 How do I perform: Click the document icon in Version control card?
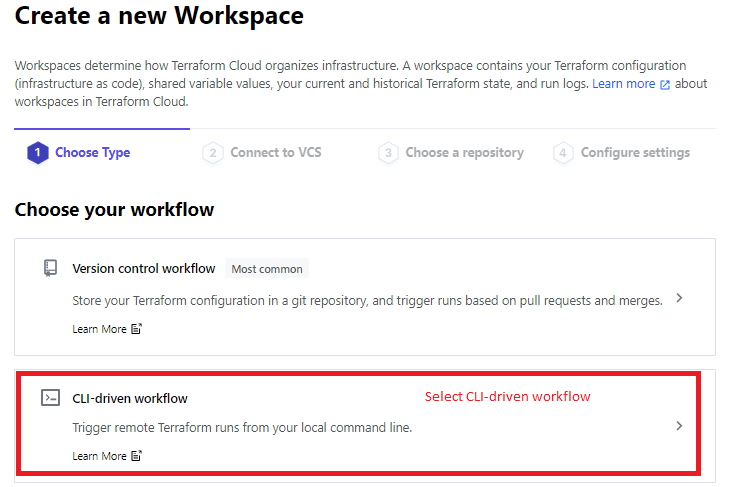(137, 329)
